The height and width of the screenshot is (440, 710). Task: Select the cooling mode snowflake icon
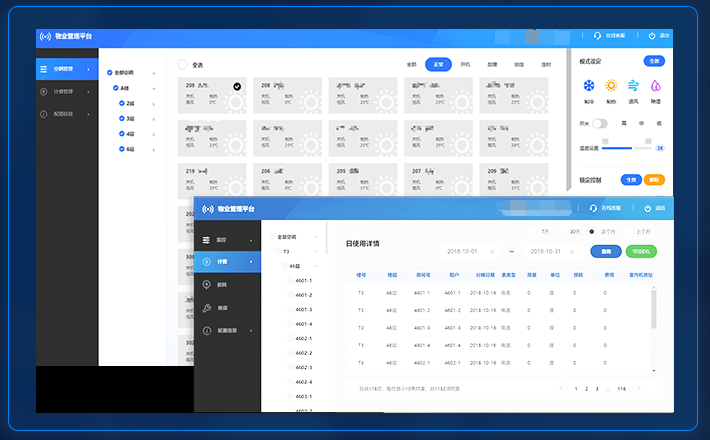(589, 87)
